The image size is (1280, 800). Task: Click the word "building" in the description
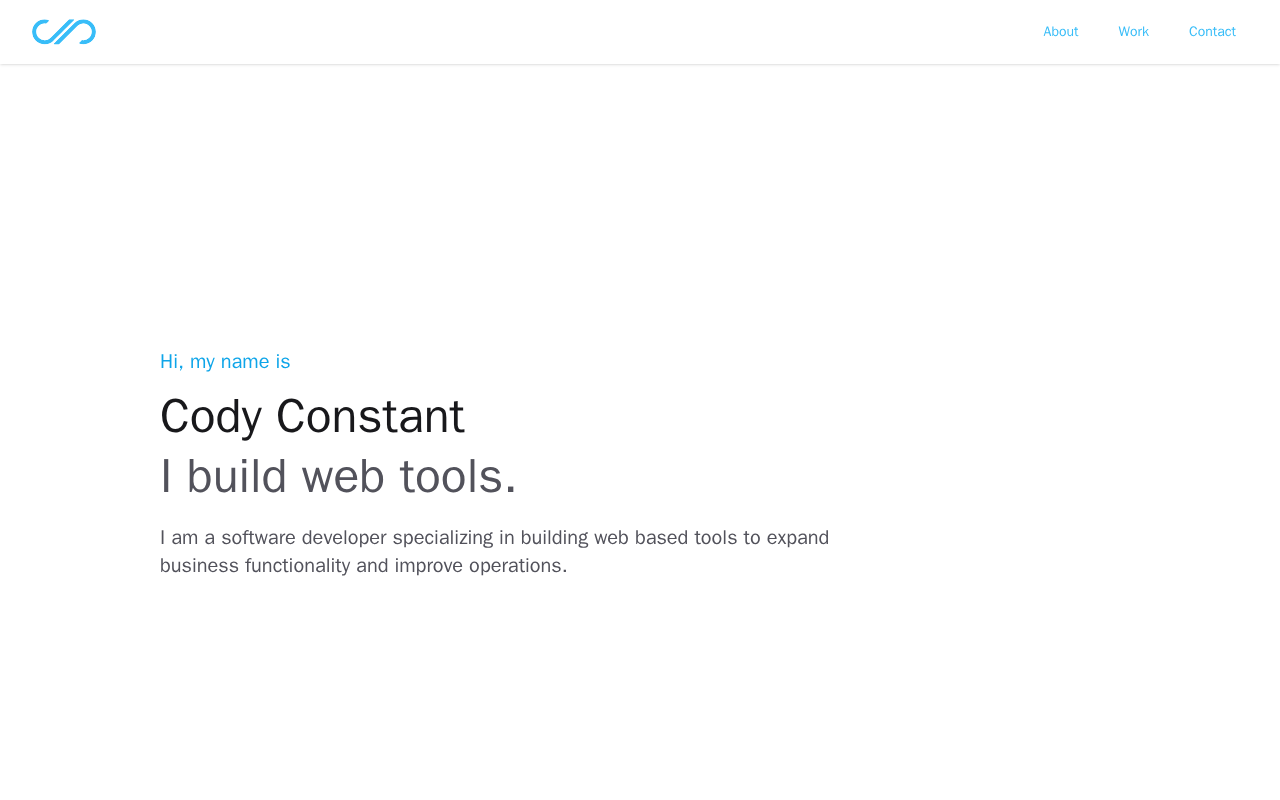coord(554,538)
